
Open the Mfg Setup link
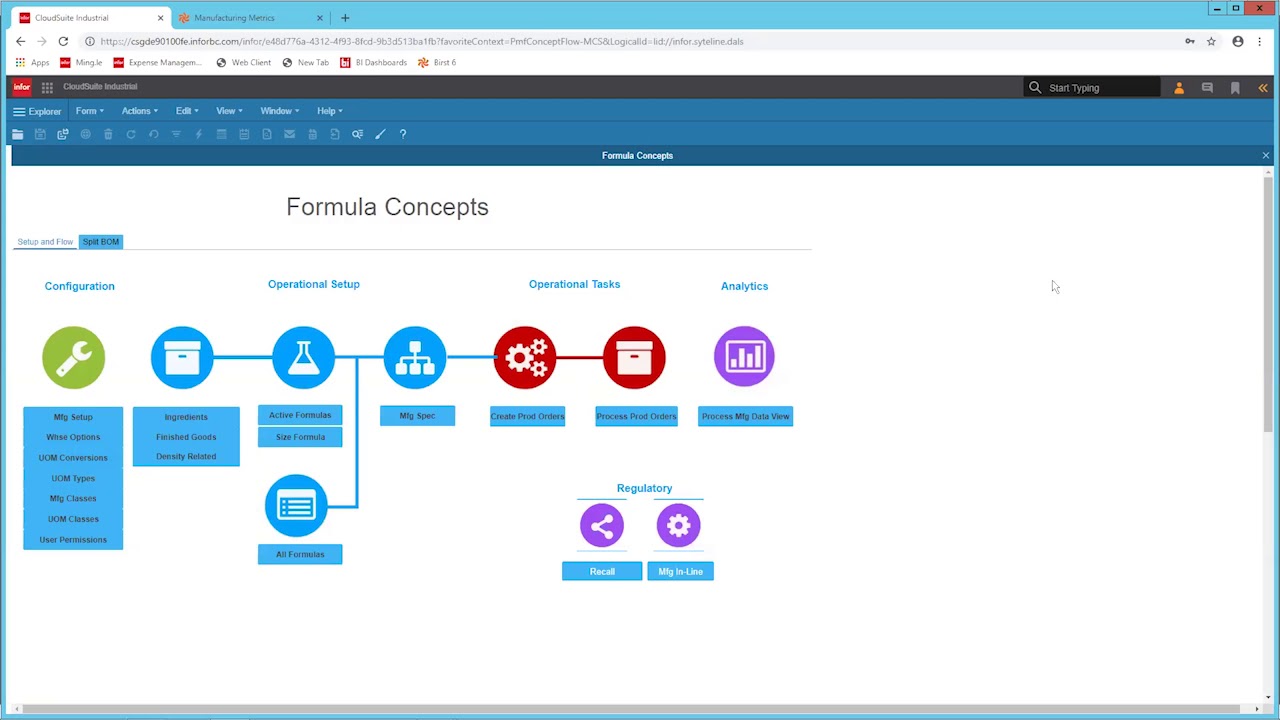pos(73,417)
